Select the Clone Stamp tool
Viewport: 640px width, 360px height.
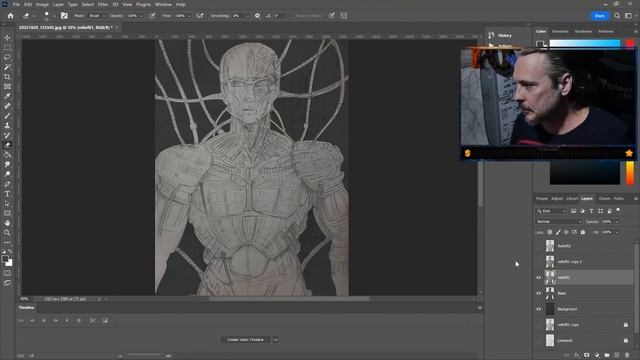click(x=7, y=126)
